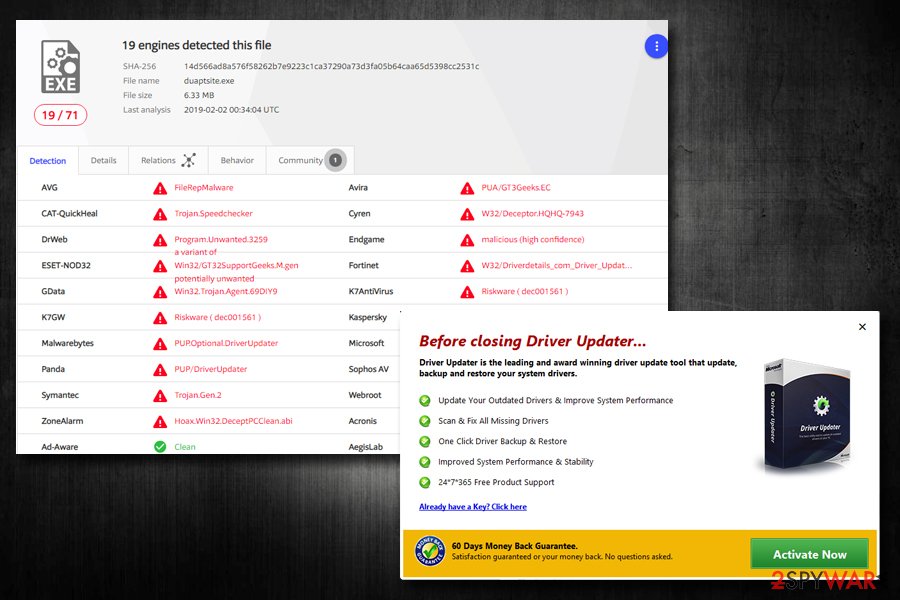Click the Last analysis date value
Image resolution: width=900 pixels, height=600 pixels.
(x=231, y=109)
